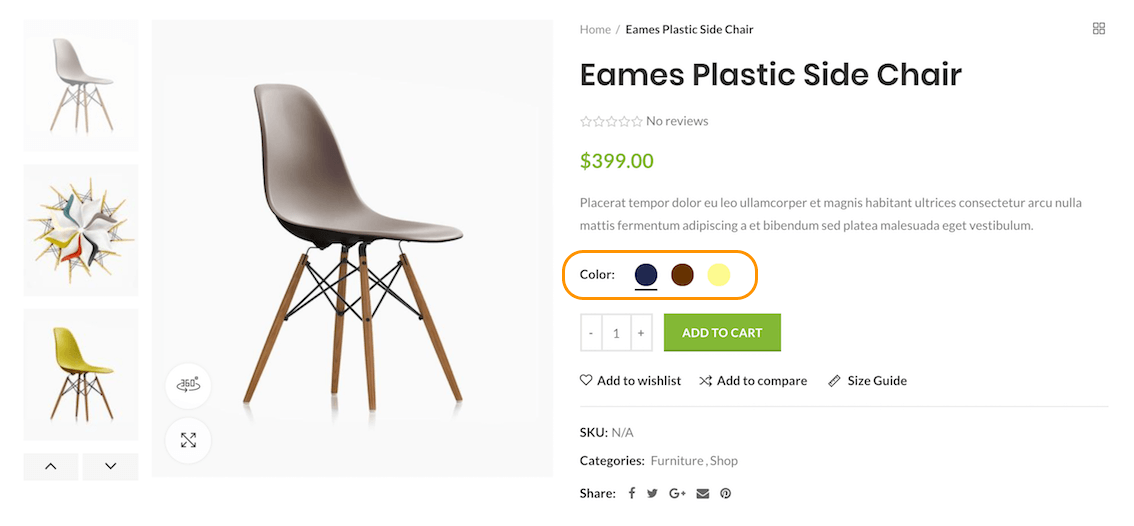Open the Size Guide

pos(867,381)
